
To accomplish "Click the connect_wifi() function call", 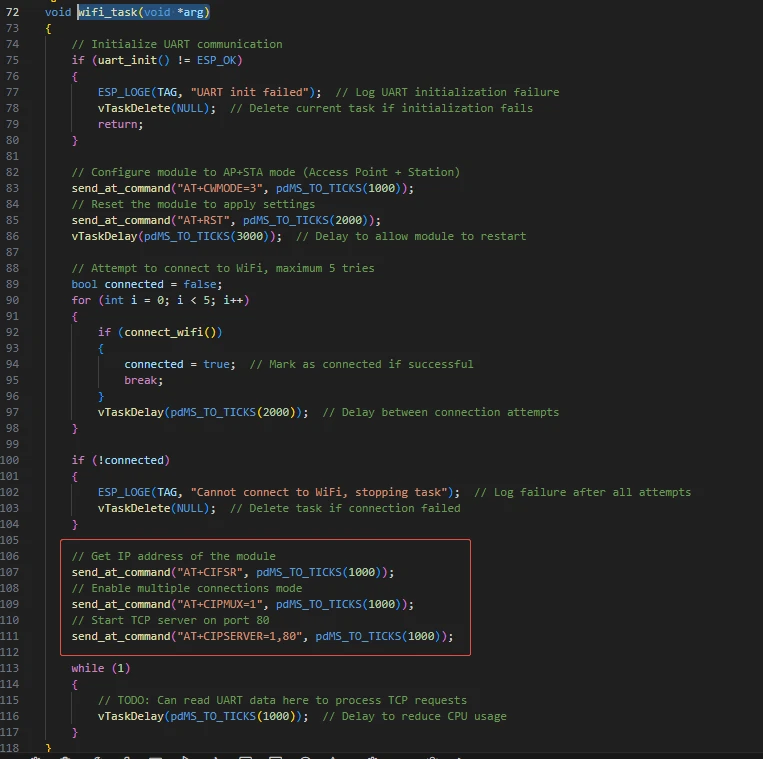I will 172,332.
